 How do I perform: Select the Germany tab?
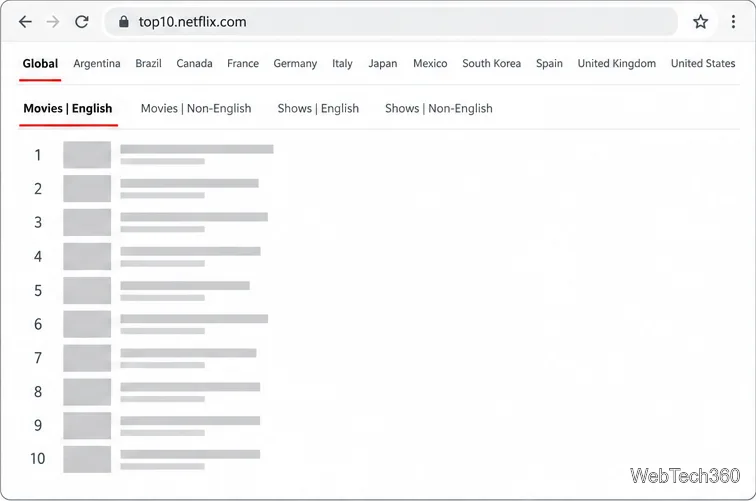(x=295, y=64)
